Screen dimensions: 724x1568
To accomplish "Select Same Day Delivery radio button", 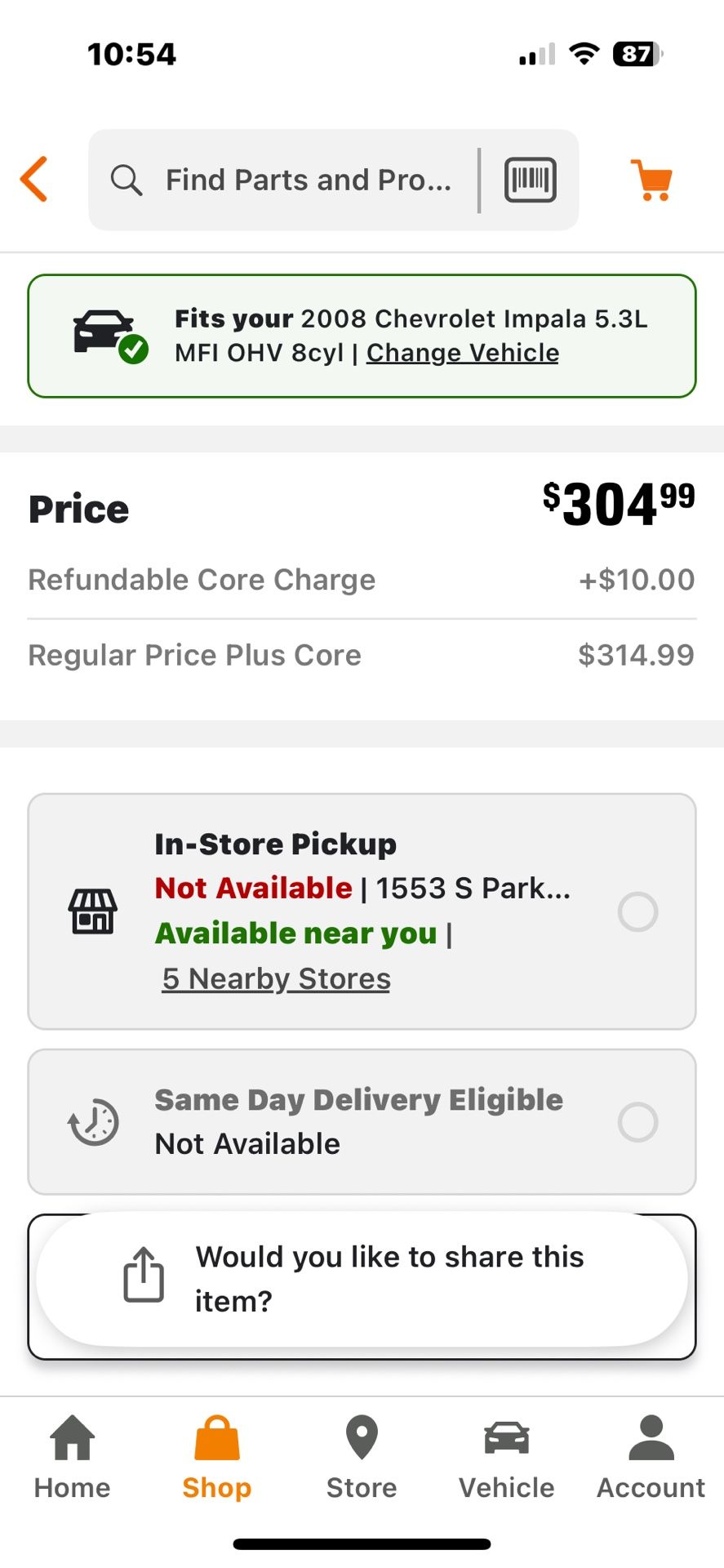I will pos(637,1122).
